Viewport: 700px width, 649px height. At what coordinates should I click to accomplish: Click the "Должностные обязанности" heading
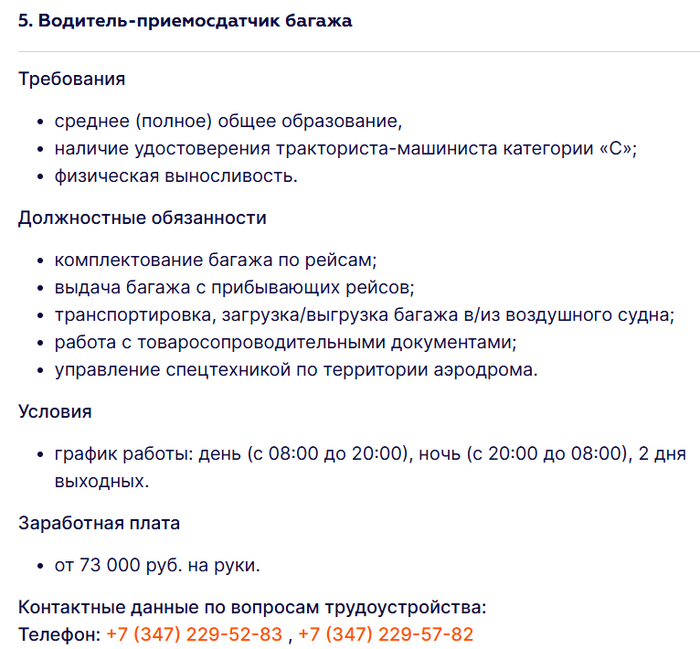(142, 217)
